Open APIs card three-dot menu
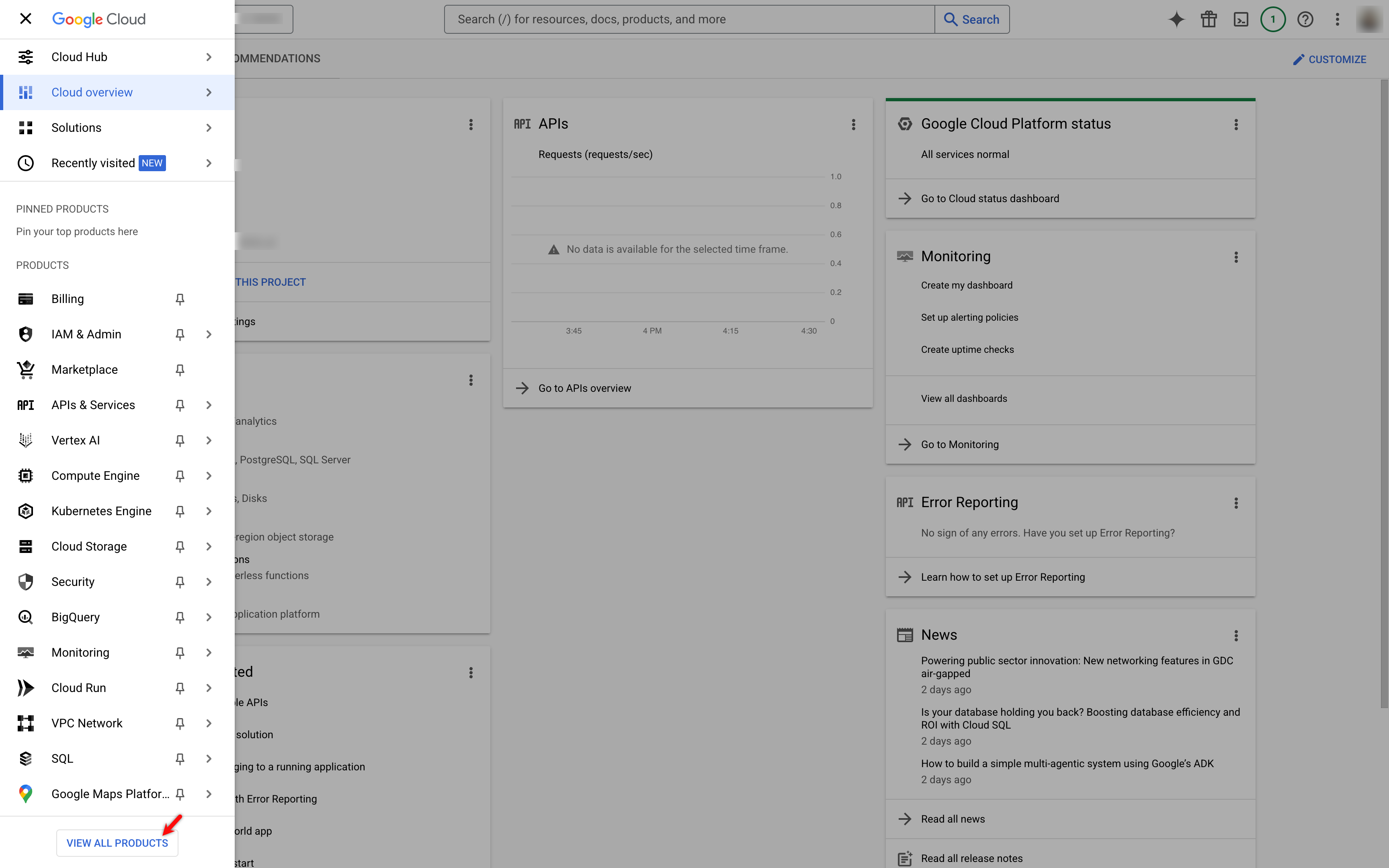 pyautogui.click(x=854, y=125)
